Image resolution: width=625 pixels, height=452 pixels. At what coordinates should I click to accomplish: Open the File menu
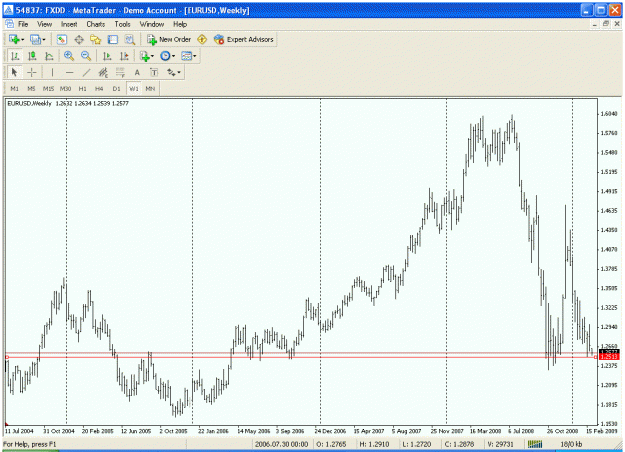(23, 24)
